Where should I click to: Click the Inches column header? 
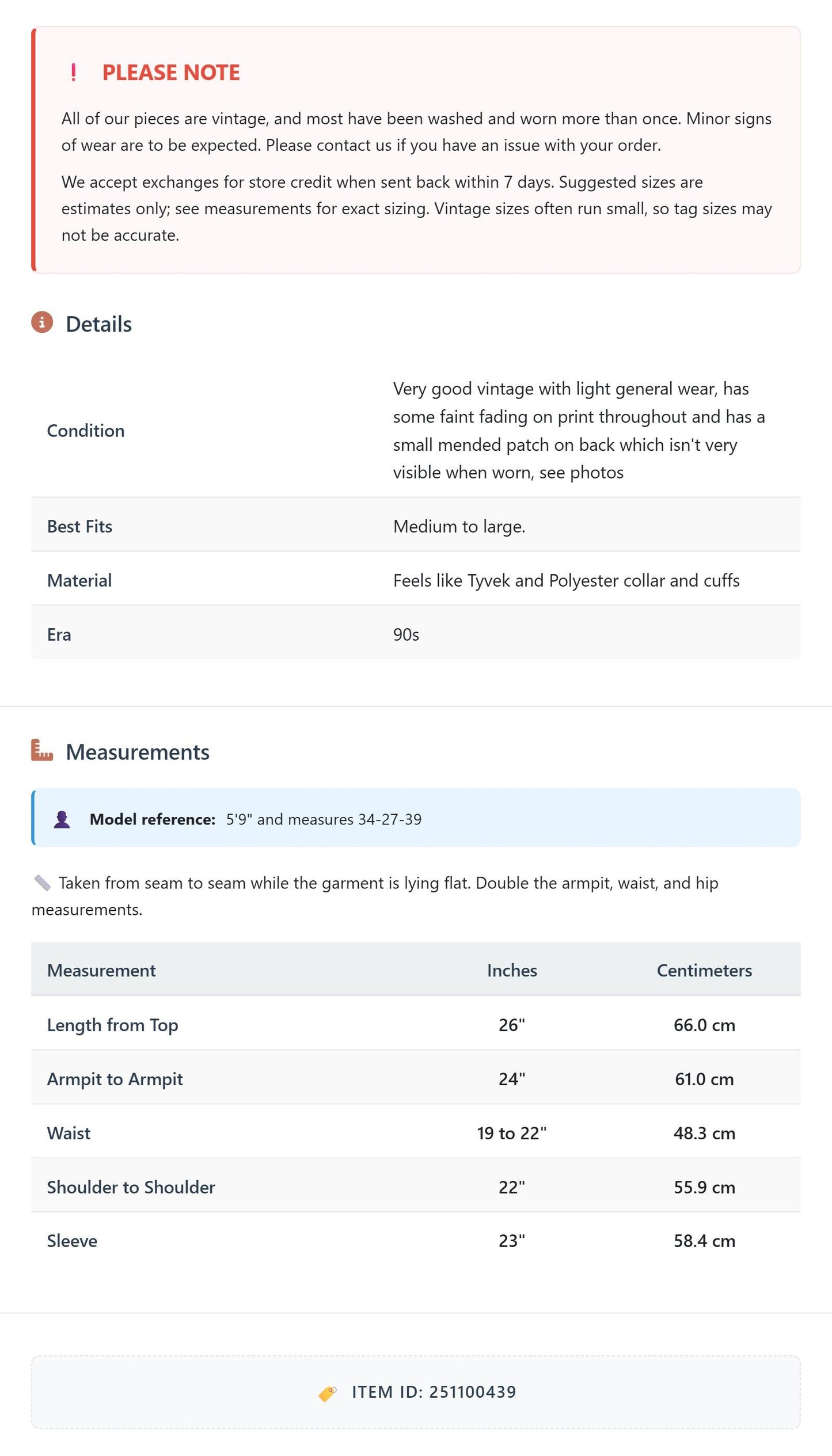tap(512, 971)
